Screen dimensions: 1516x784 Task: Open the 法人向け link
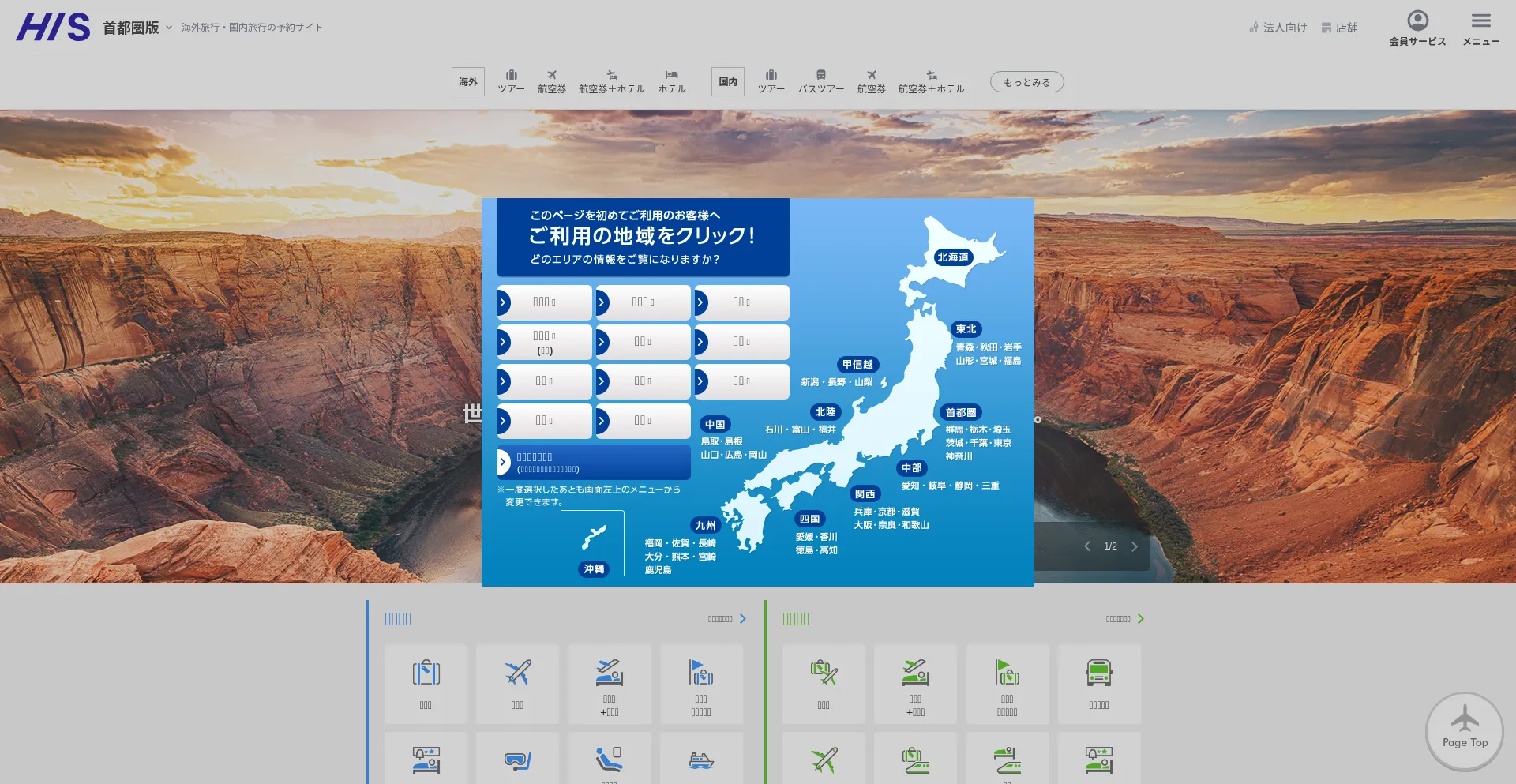point(1278,28)
